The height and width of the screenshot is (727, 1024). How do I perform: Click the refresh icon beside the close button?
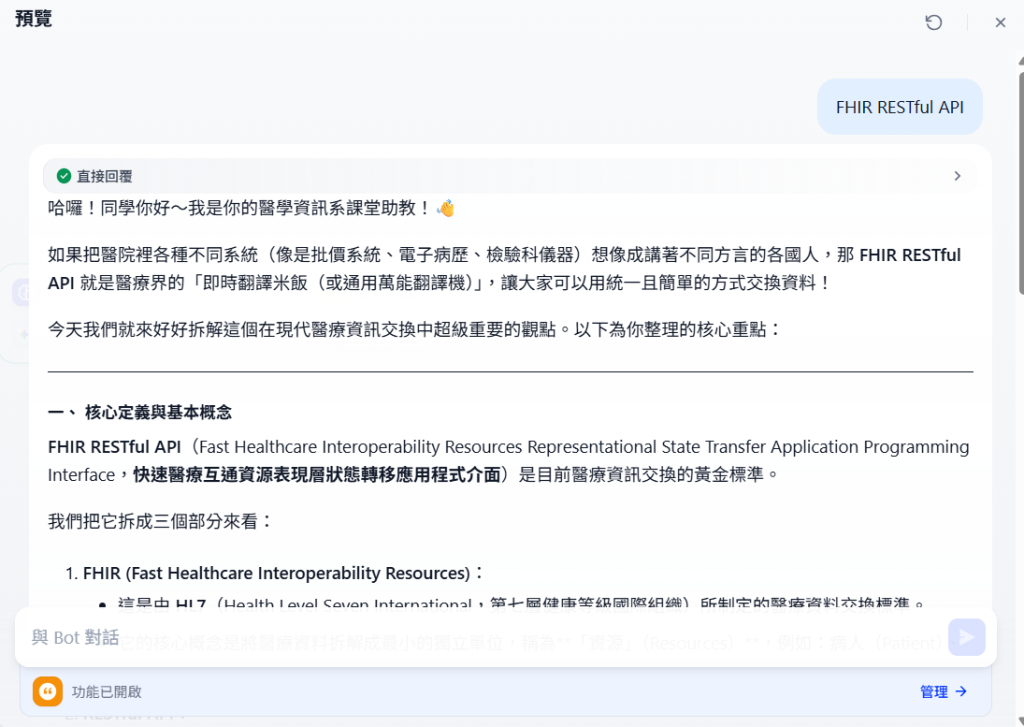(x=934, y=22)
